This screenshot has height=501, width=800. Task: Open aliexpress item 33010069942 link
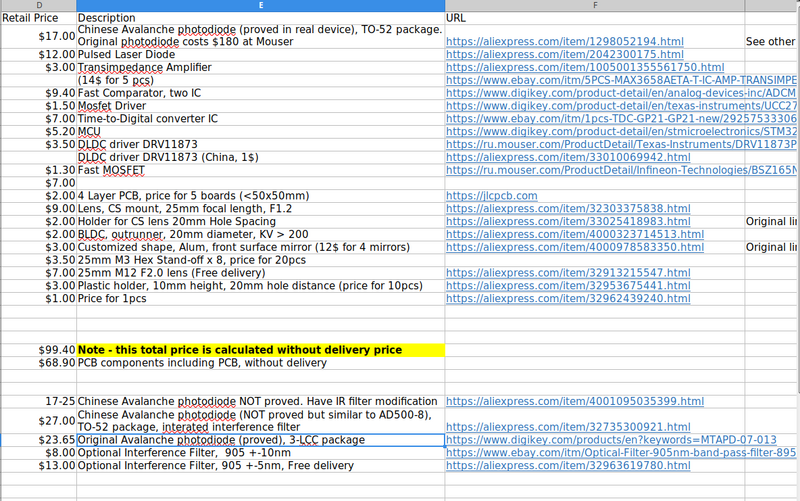568,157
